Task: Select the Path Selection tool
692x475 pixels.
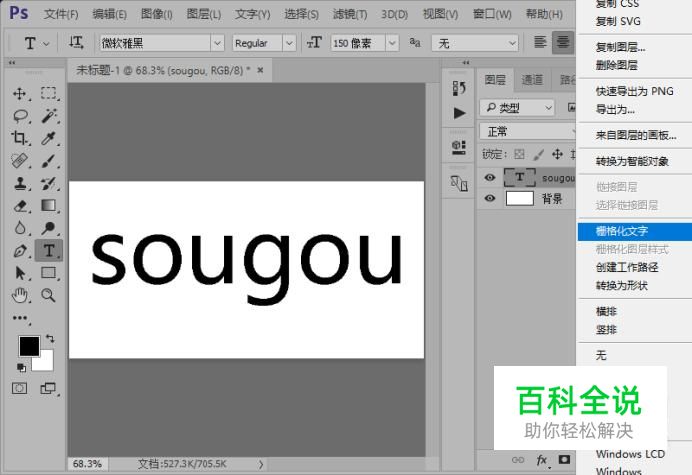Action: pyautogui.click(x=19, y=273)
